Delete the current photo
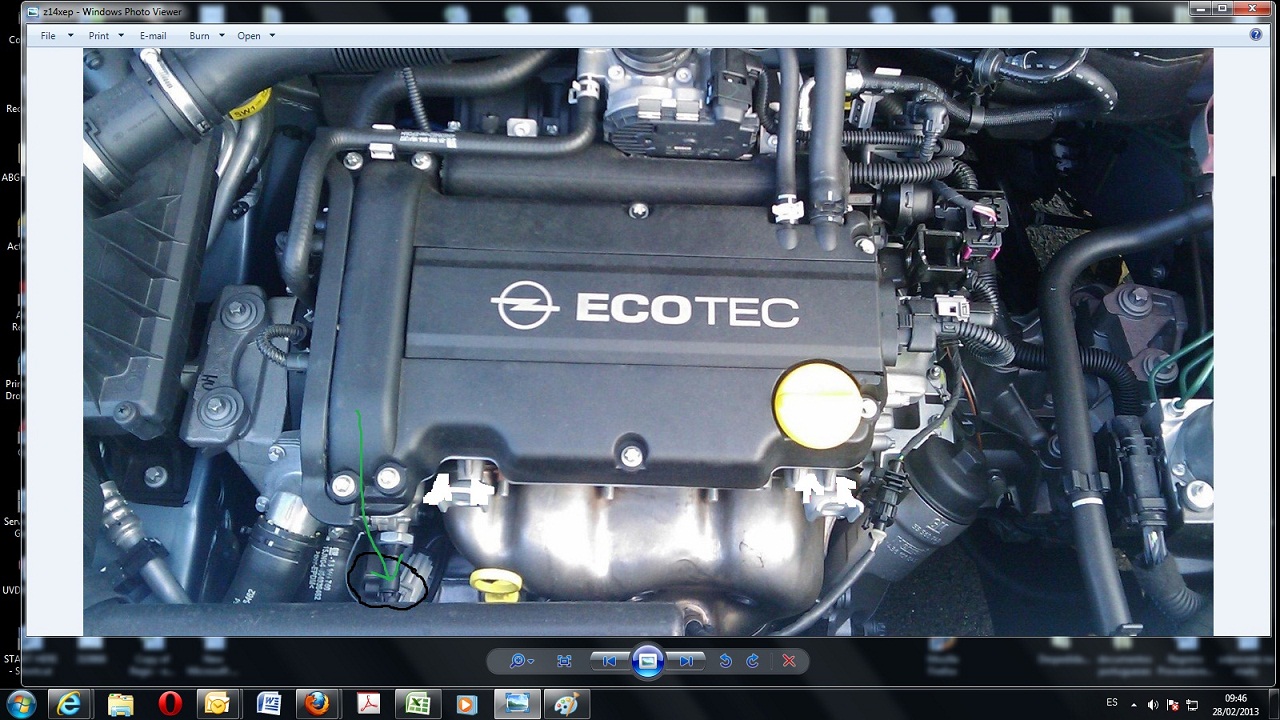Screen dimensions: 1280x720 (x=789, y=661)
